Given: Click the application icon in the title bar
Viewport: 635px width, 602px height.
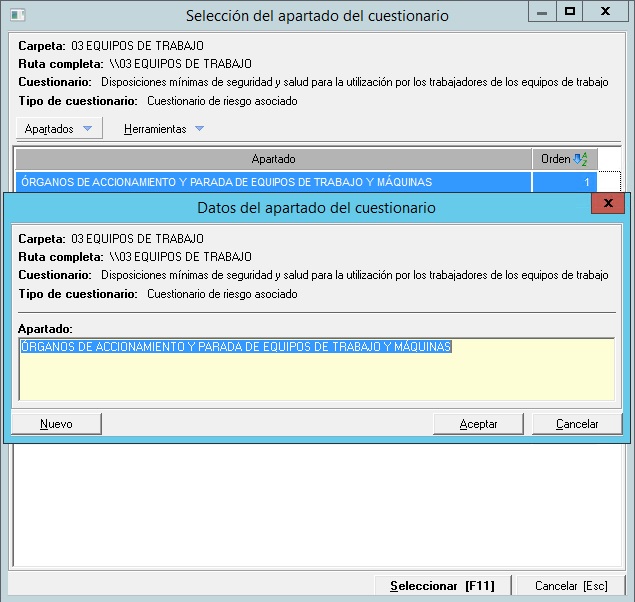Looking at the screenshot, I should click(15, 15).
